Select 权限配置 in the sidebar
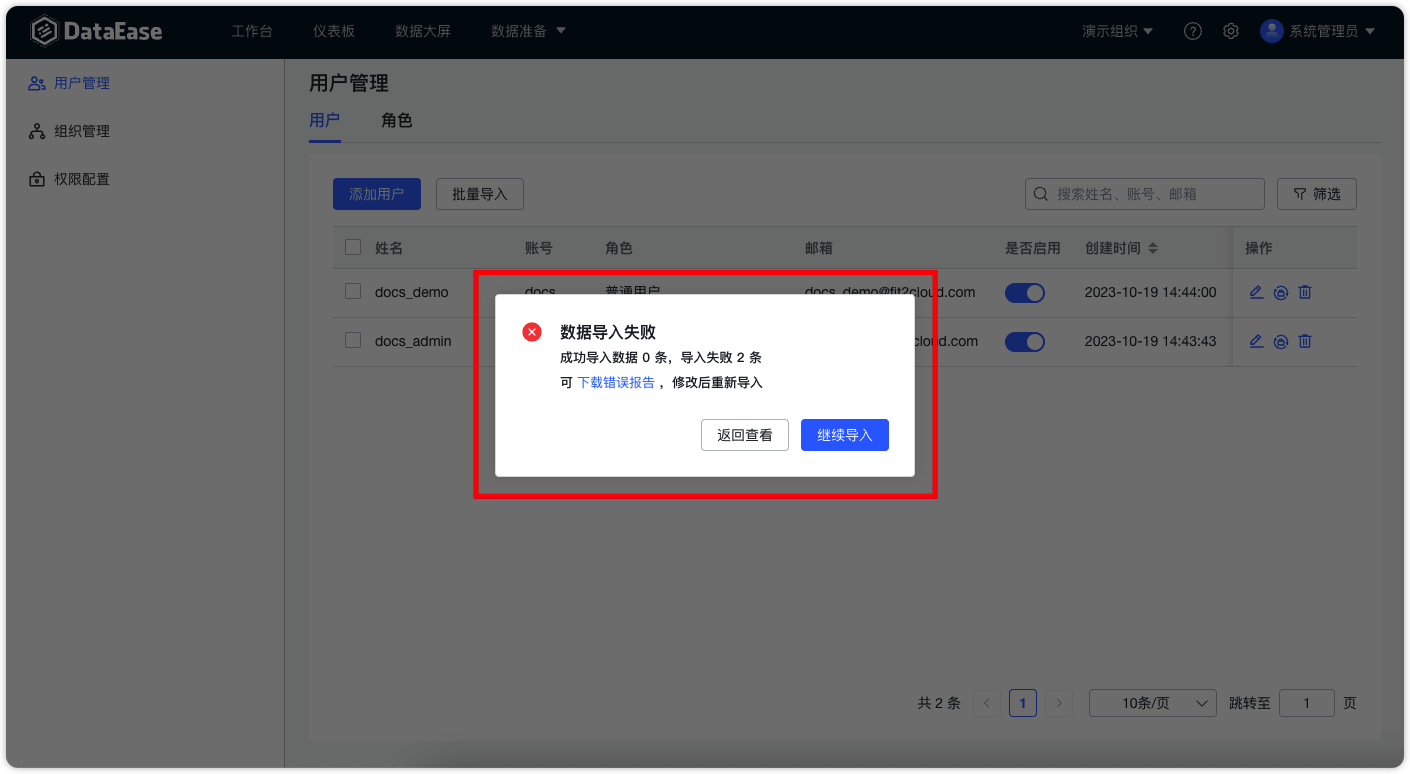Viewport: 1410px width, 774px height. [82, 179]
